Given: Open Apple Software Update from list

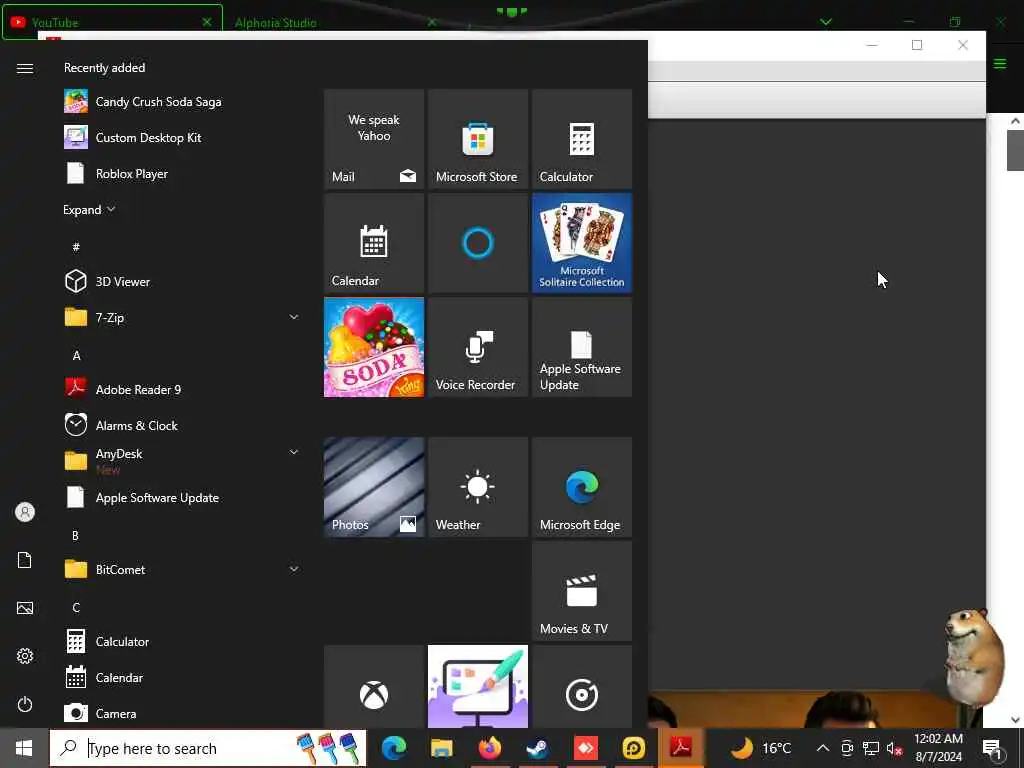Looking at the screenshot, I should tap(182, 498).
